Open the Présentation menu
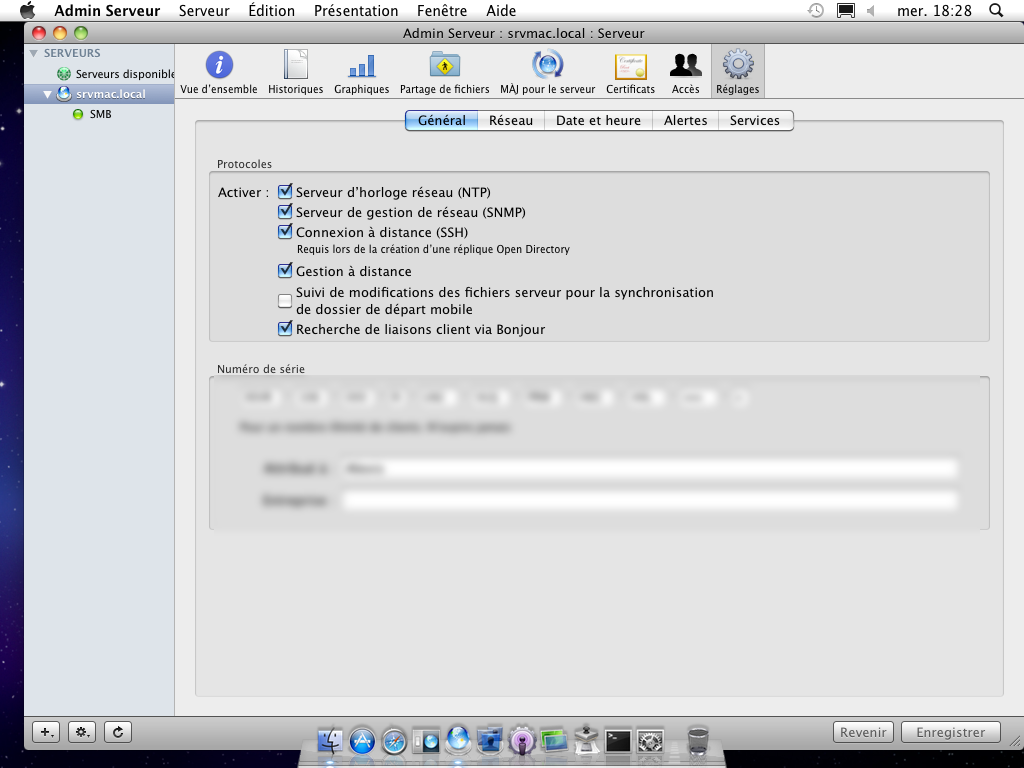1024x768 pixels. coord(355,11)
